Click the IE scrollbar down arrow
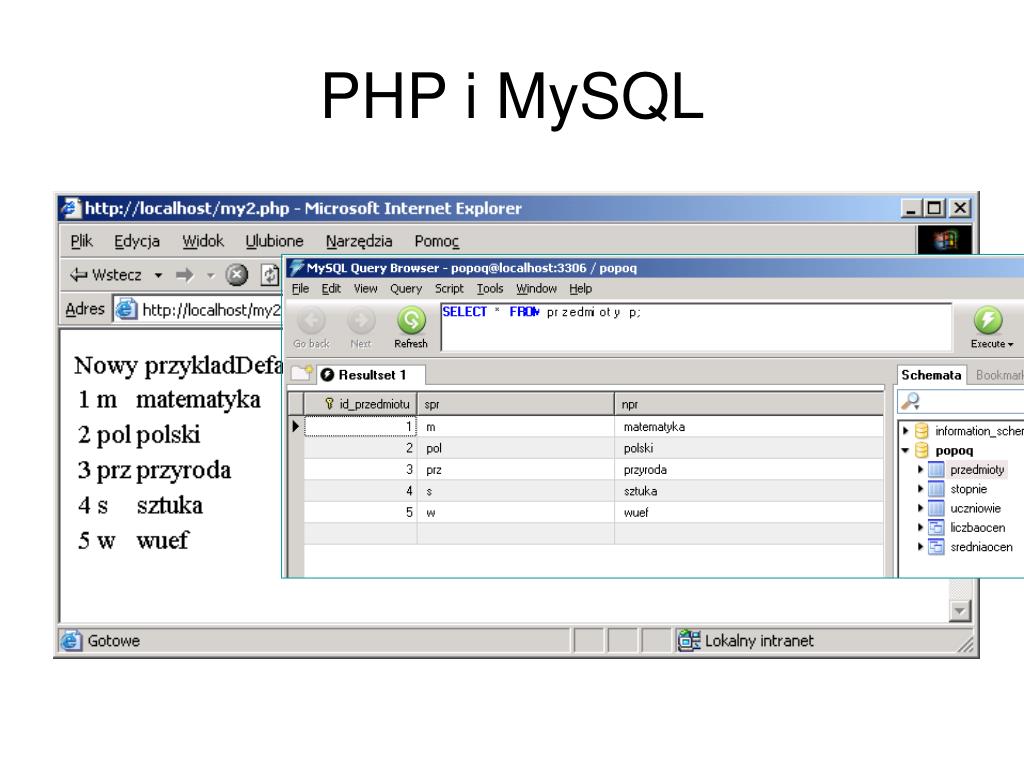 coord(960,611)
